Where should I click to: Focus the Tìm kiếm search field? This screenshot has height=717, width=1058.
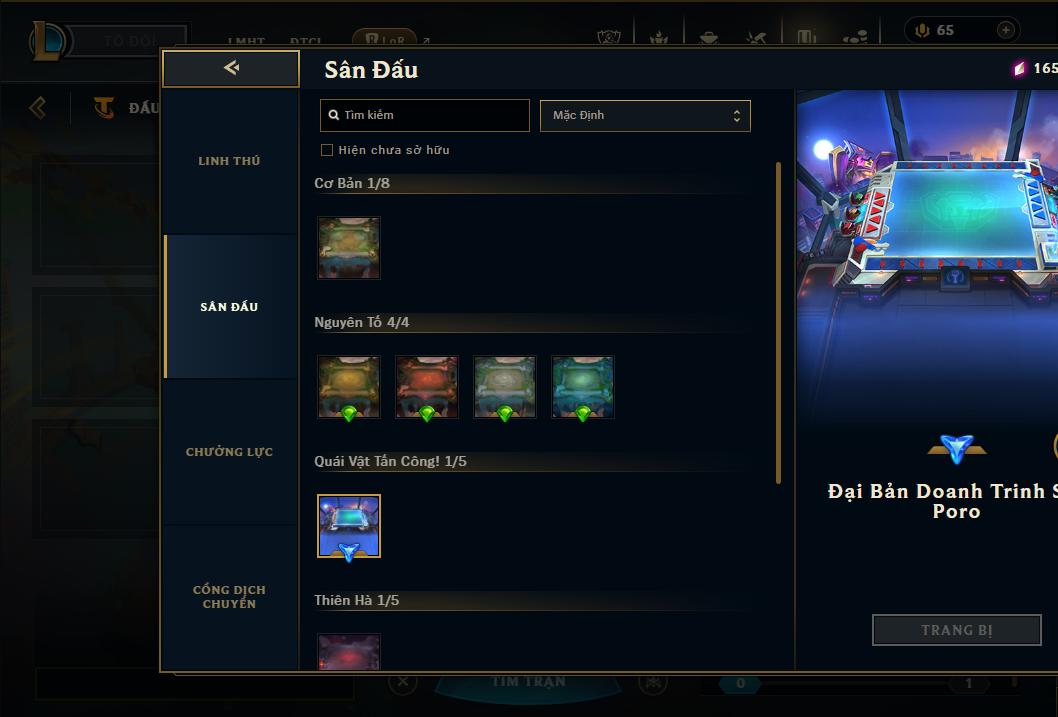pos(424,115)
